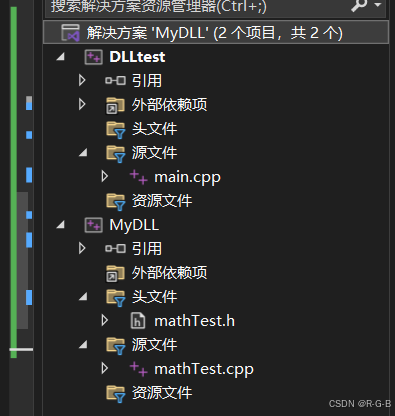
Task: Expand 外部依赖项 under DLLtest
Action: click(82, 104)
